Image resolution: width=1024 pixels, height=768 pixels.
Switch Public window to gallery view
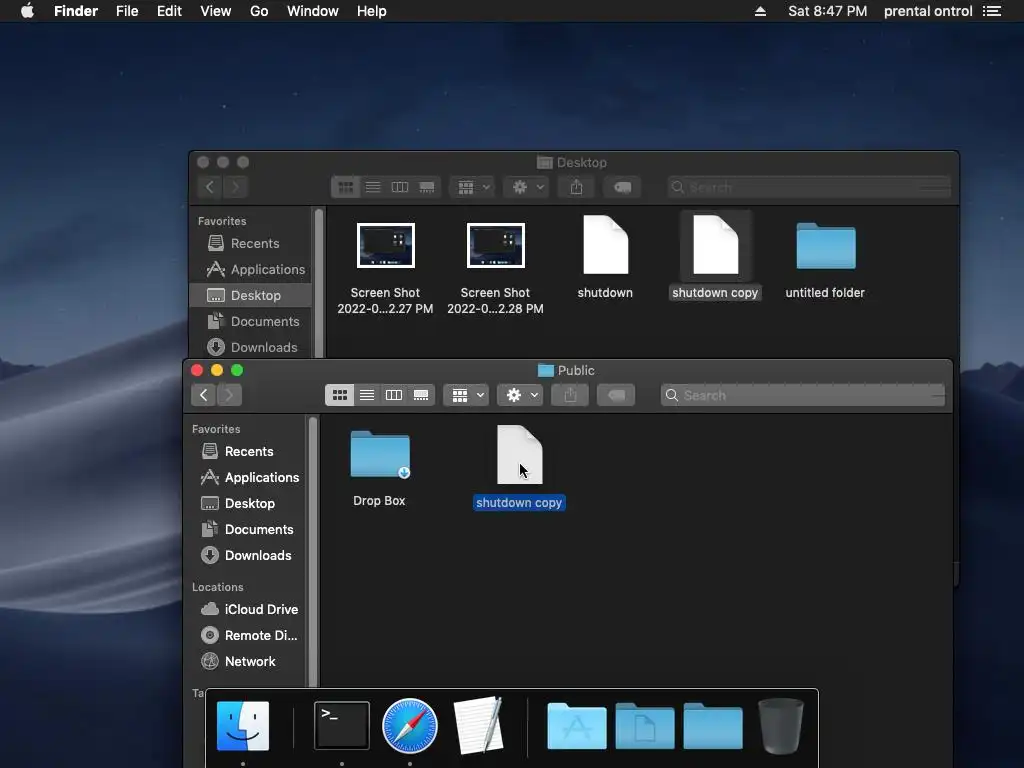click(x=421, y=395)
